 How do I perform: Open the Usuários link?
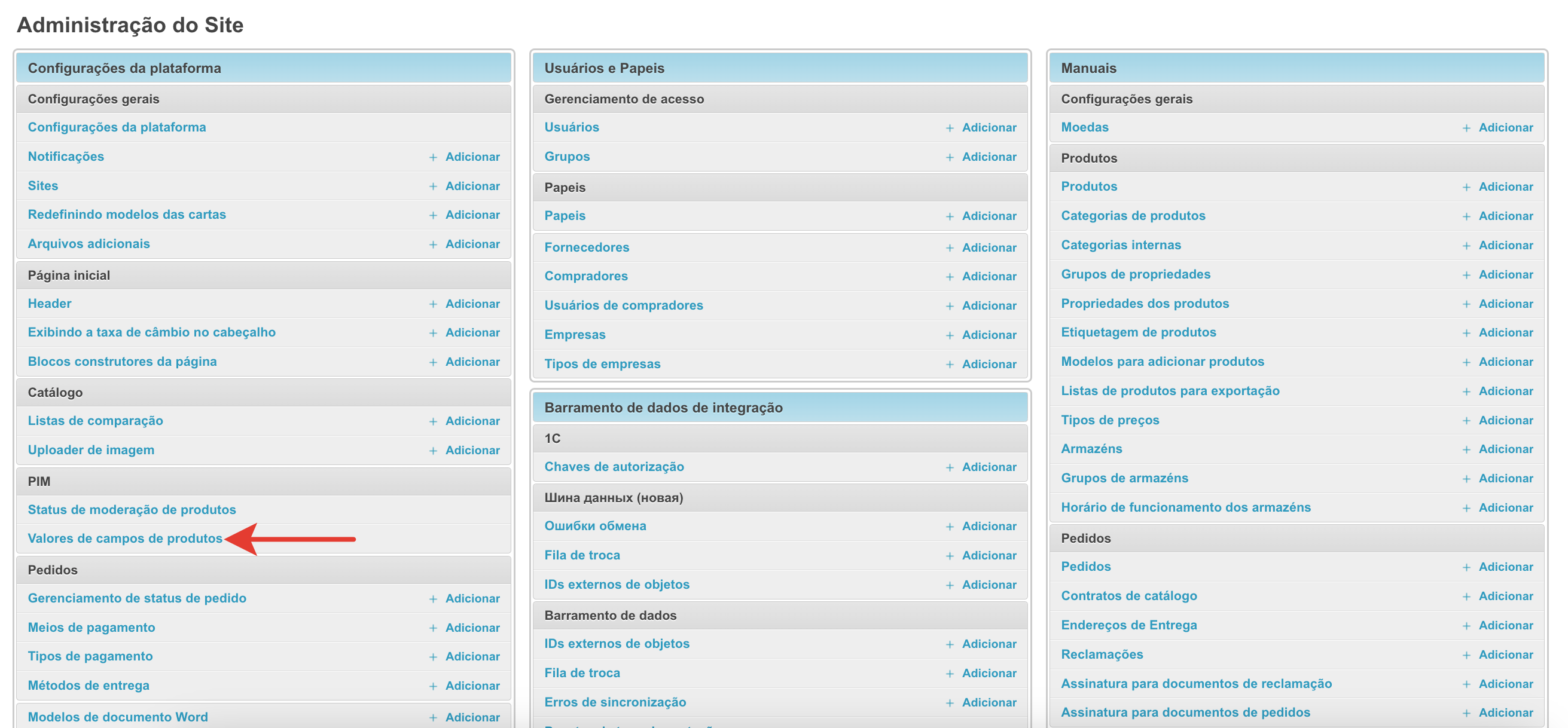click(x=572, y=127)
